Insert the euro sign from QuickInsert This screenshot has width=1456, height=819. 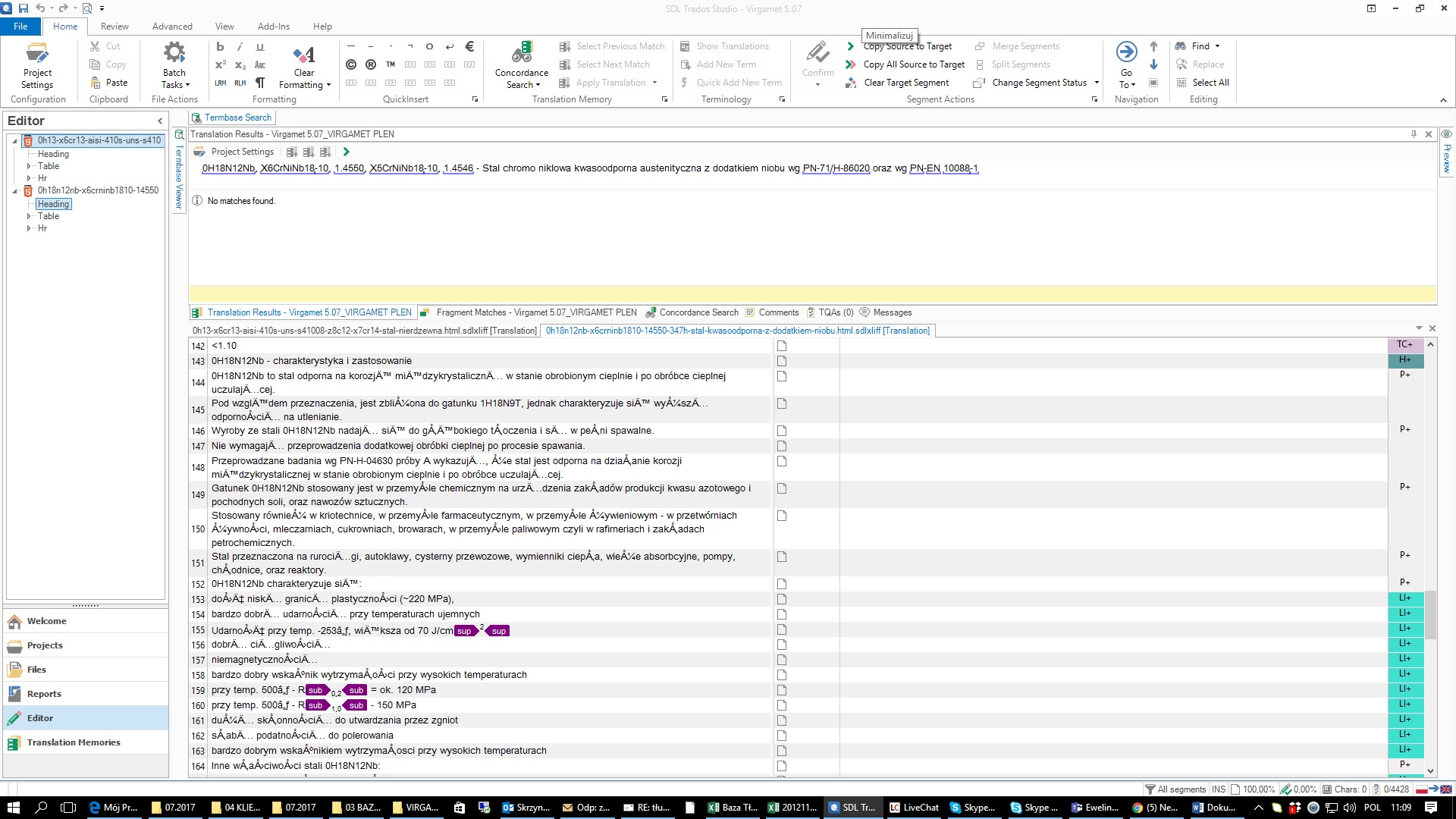(469, 46)
